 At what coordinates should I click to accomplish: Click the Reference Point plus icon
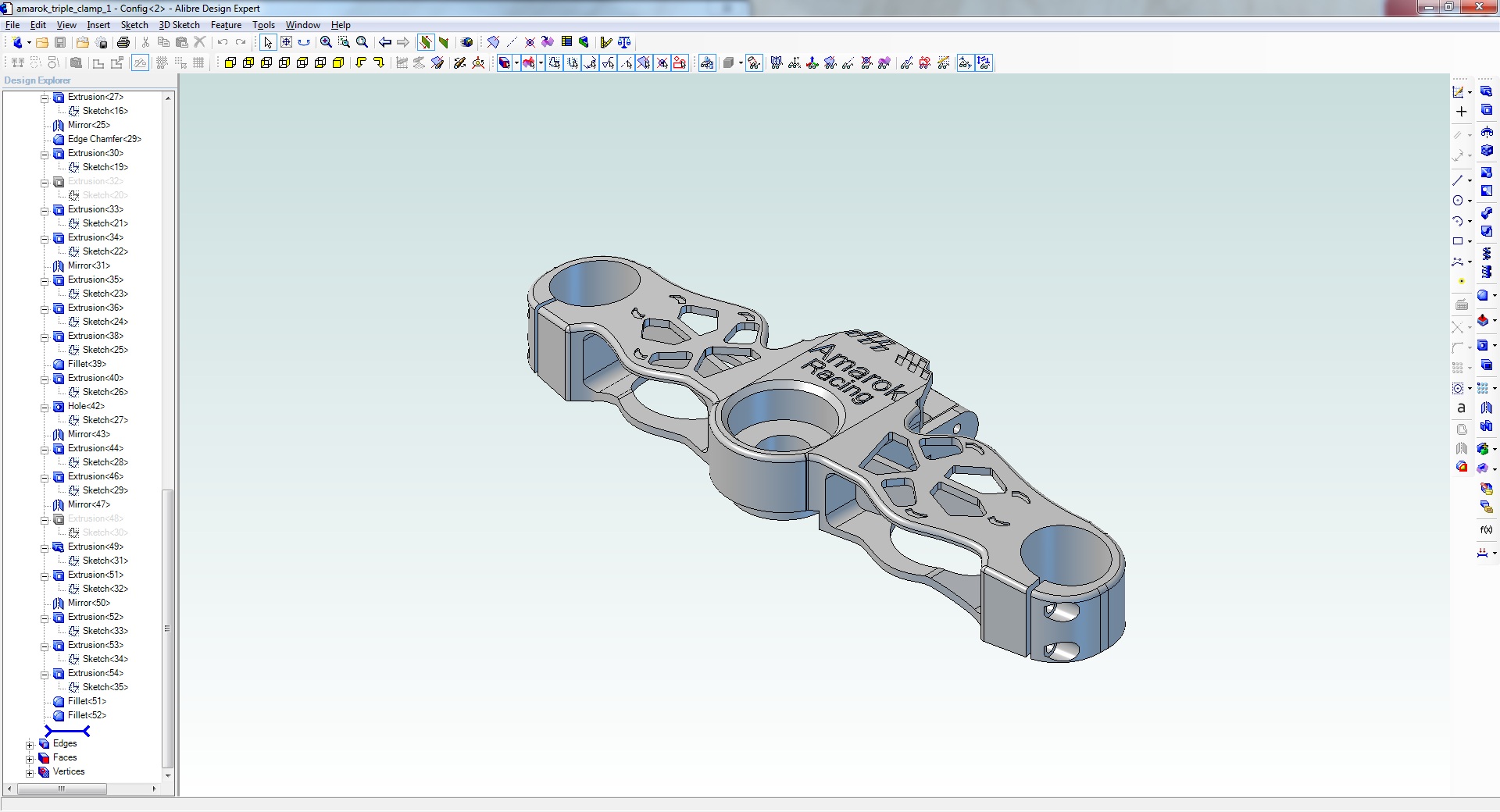pyautogui.click(x=1462, y=112)
